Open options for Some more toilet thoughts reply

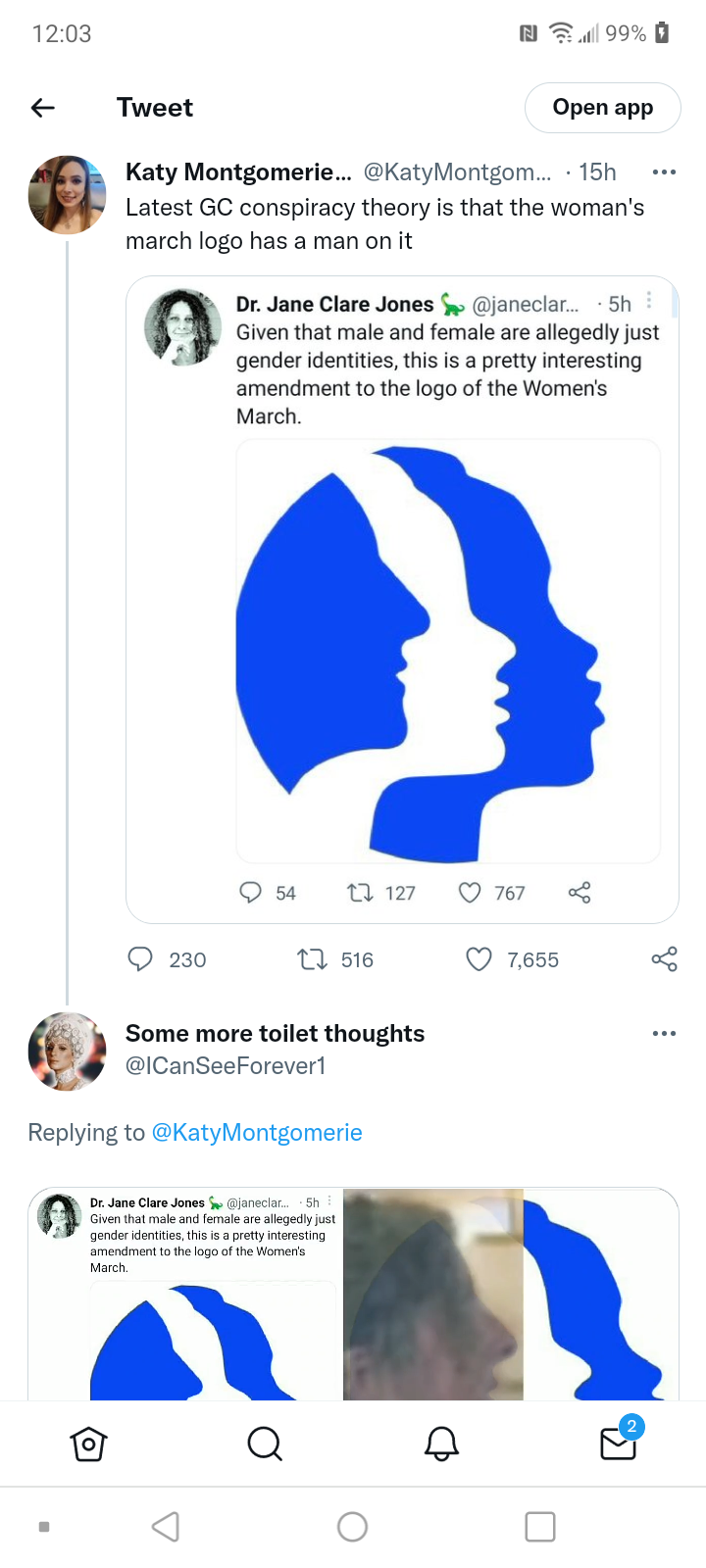click(x=664, y=1034)
